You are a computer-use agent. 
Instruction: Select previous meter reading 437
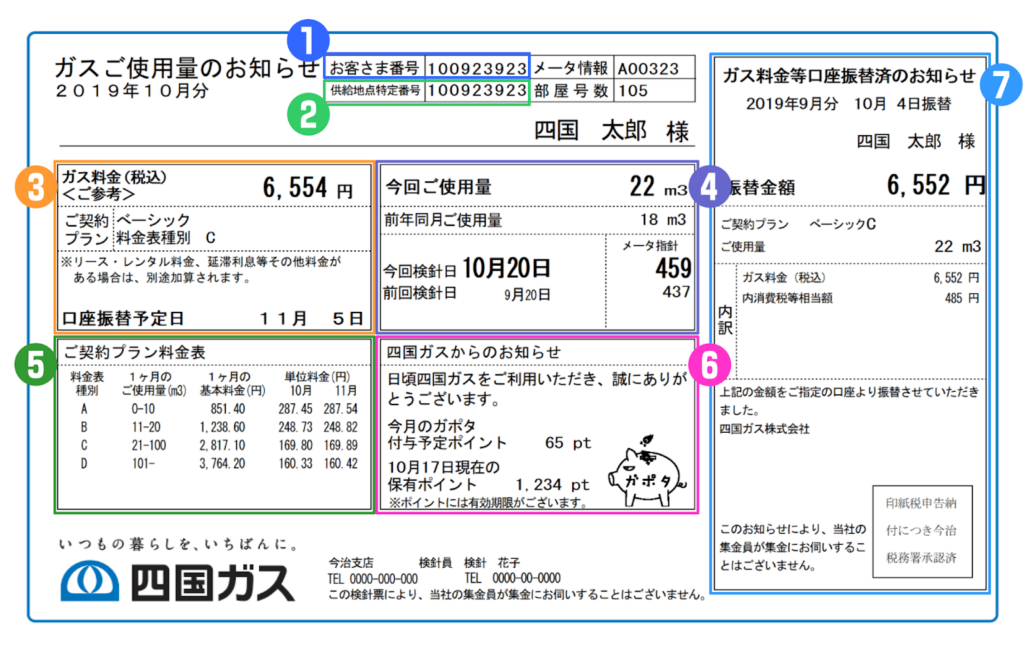coord(676,292)
